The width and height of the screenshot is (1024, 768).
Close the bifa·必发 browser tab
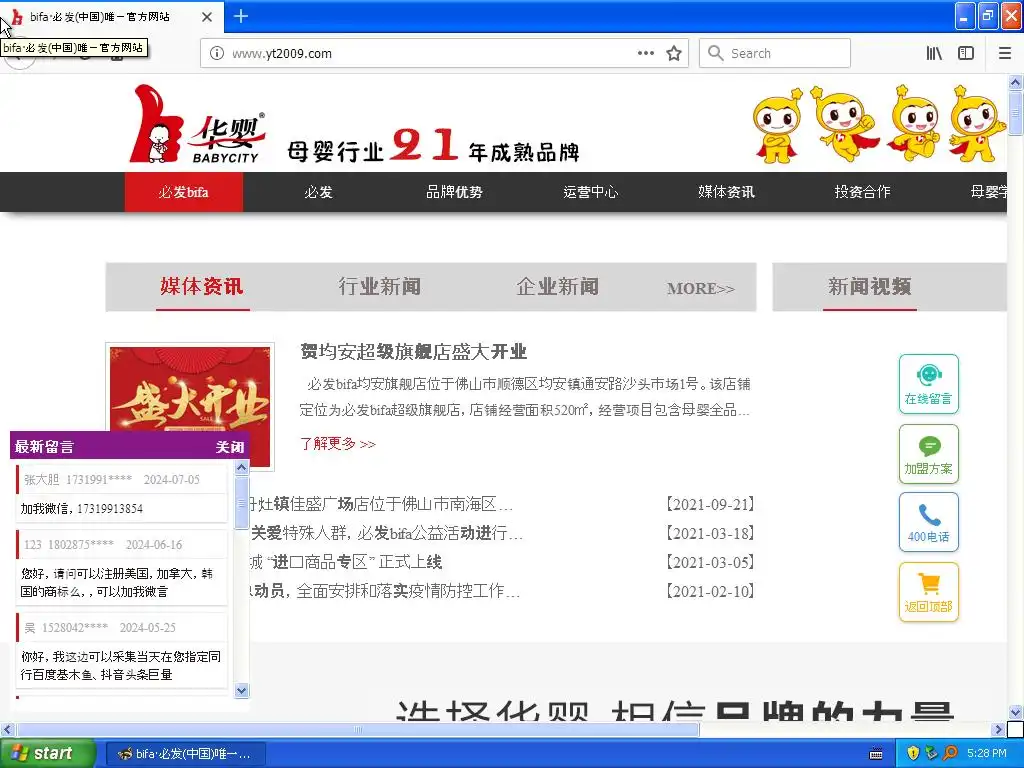(x=207, y=17)
